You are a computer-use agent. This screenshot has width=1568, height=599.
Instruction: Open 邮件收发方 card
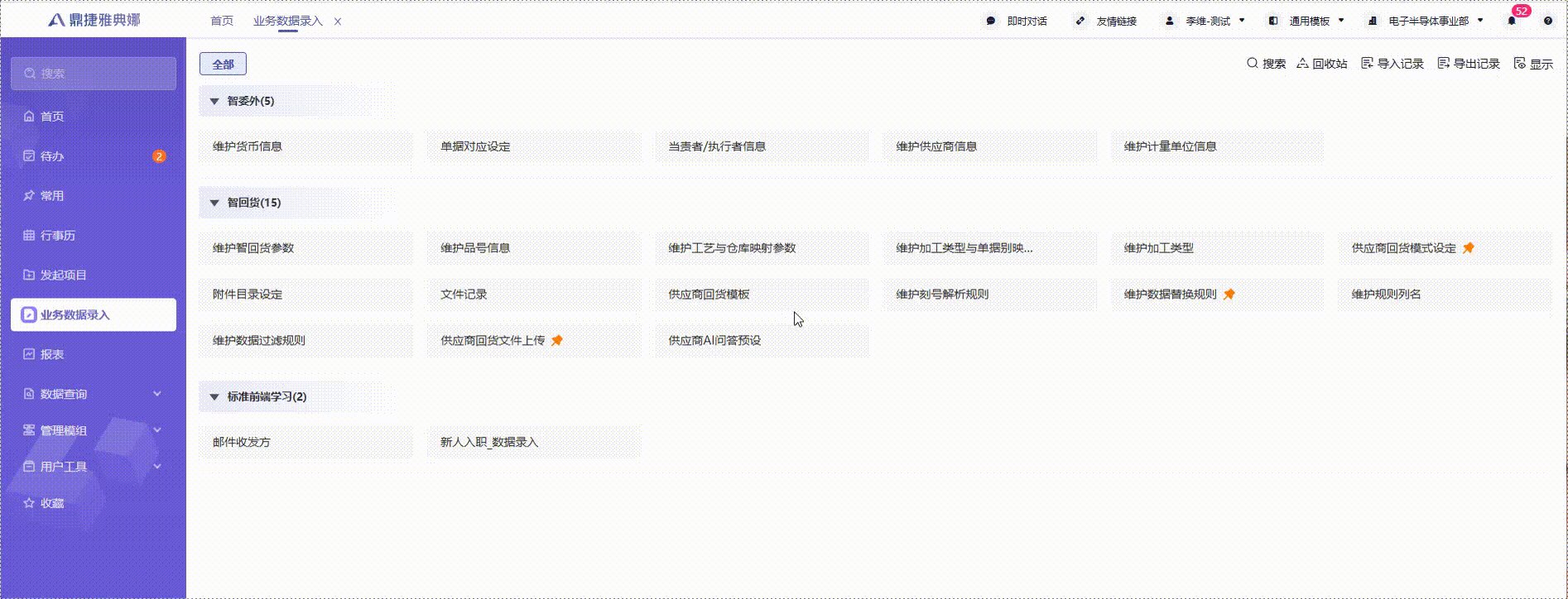tap(305, 443)
